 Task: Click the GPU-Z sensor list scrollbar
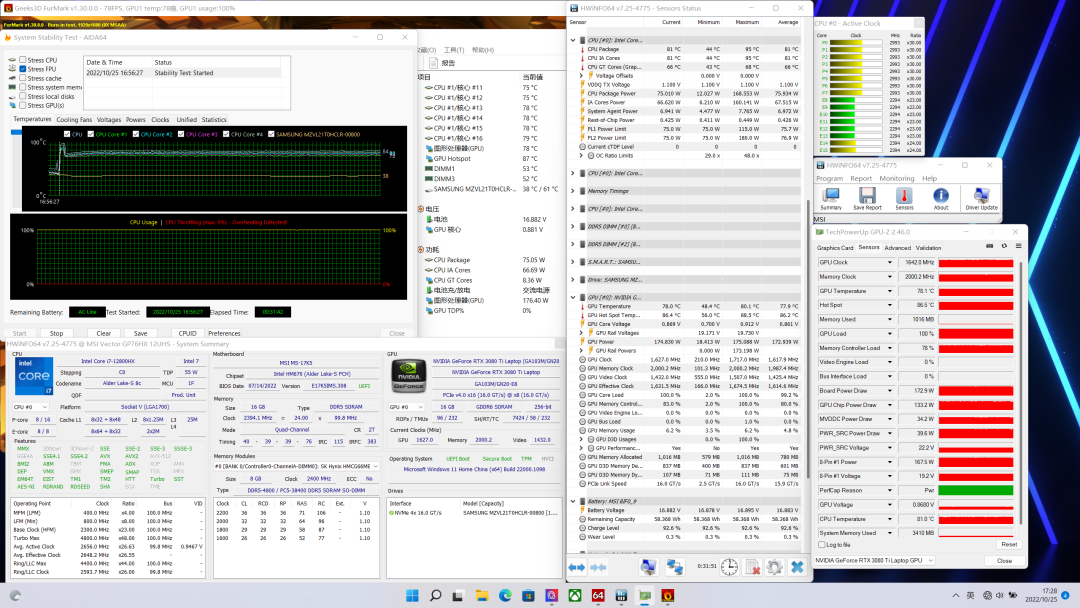click(x=1019, y=392)
